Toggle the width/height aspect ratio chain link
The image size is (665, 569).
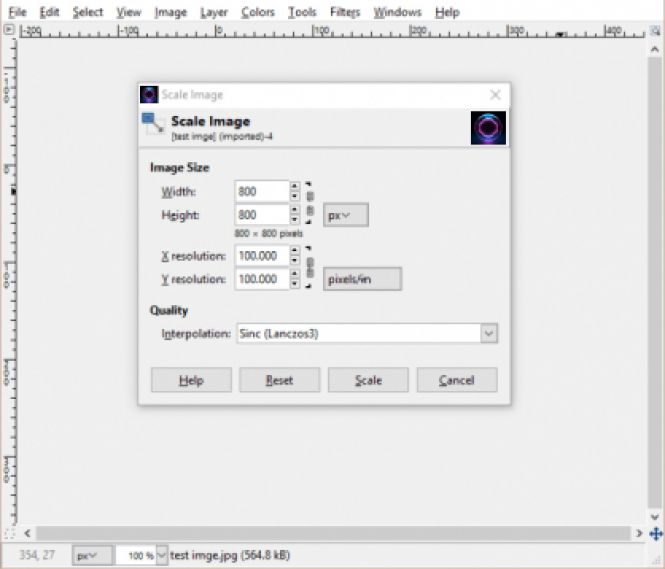coord(310,203)
